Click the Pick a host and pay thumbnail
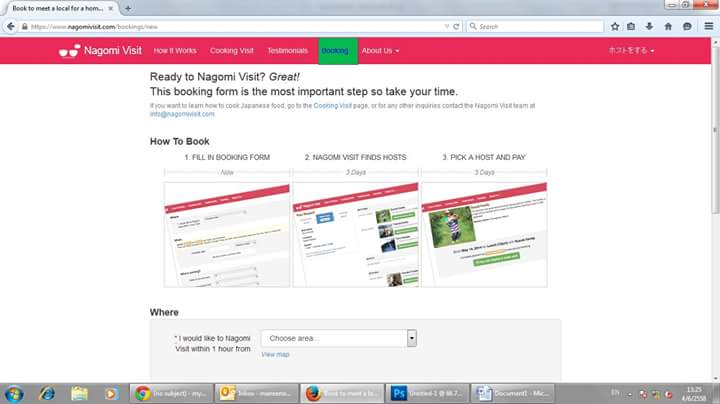The image size is (720, 404). point(484,235)
